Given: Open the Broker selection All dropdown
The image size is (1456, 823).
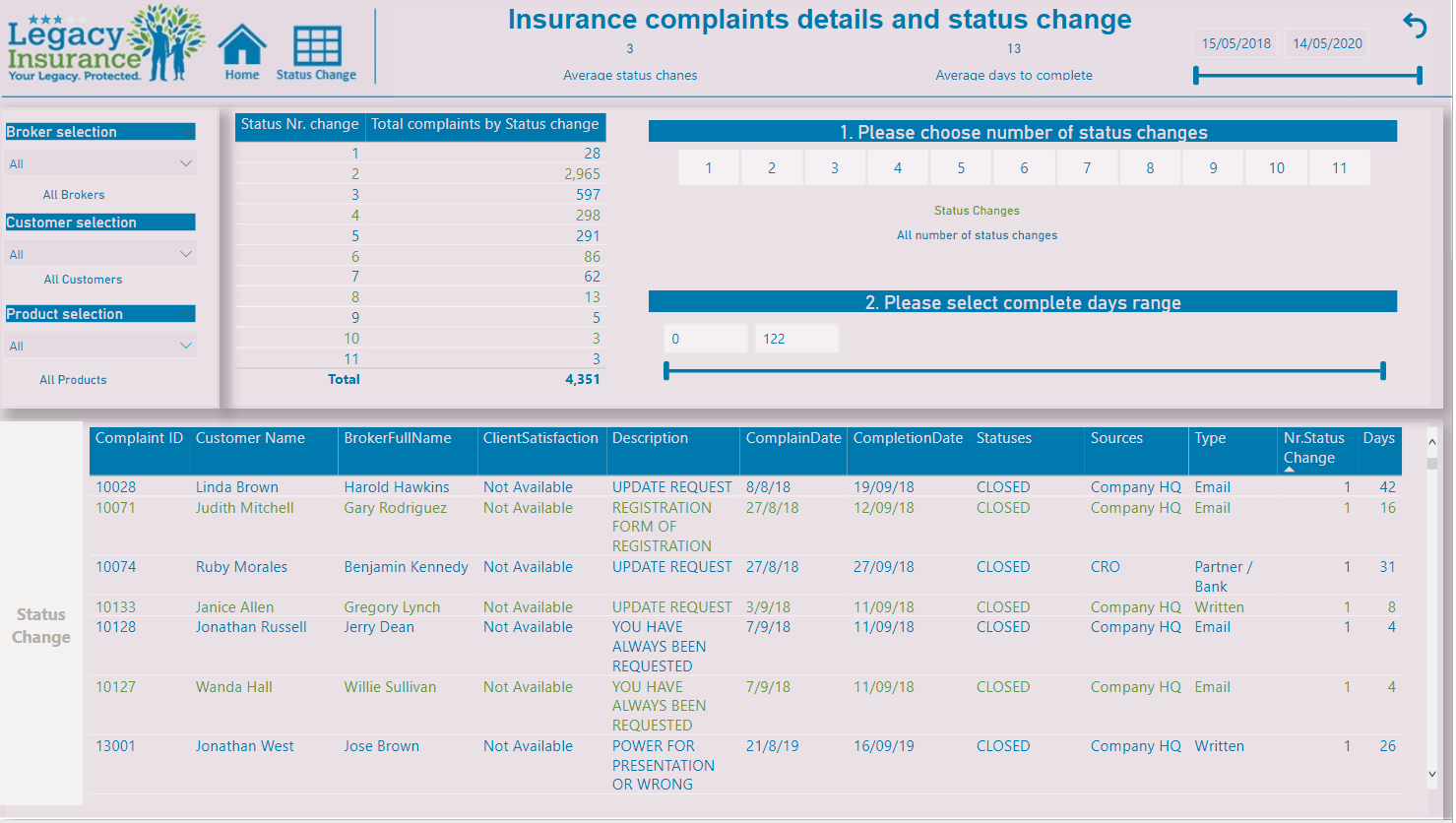Looking at the screenshot, I should [100, 163].
